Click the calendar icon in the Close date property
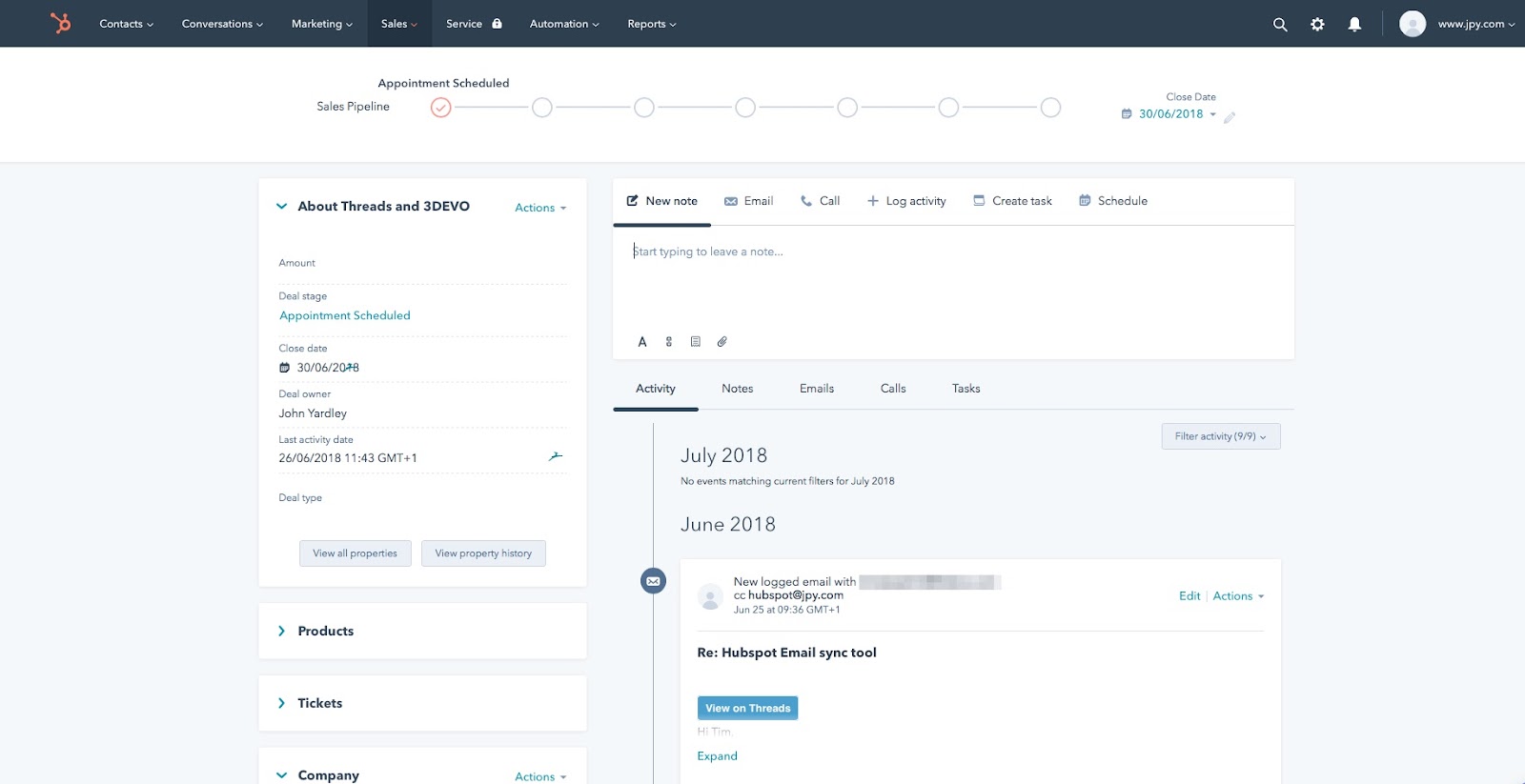 pyautogui.click(x=284, y=368)
